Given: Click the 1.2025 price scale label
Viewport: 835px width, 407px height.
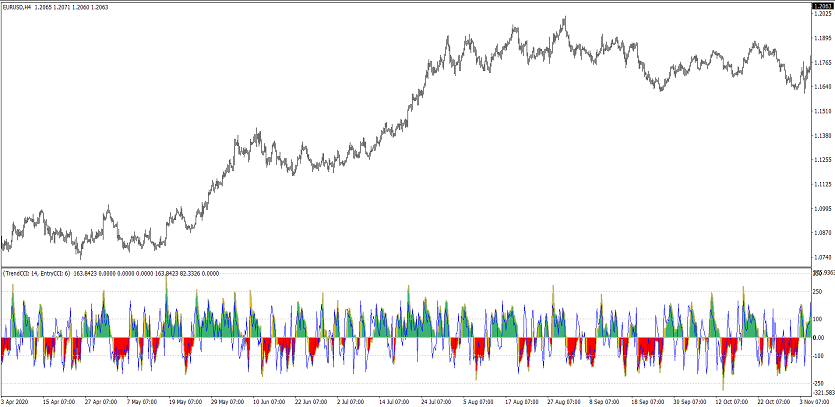Looking at the screenshot, I should (822, 14).
